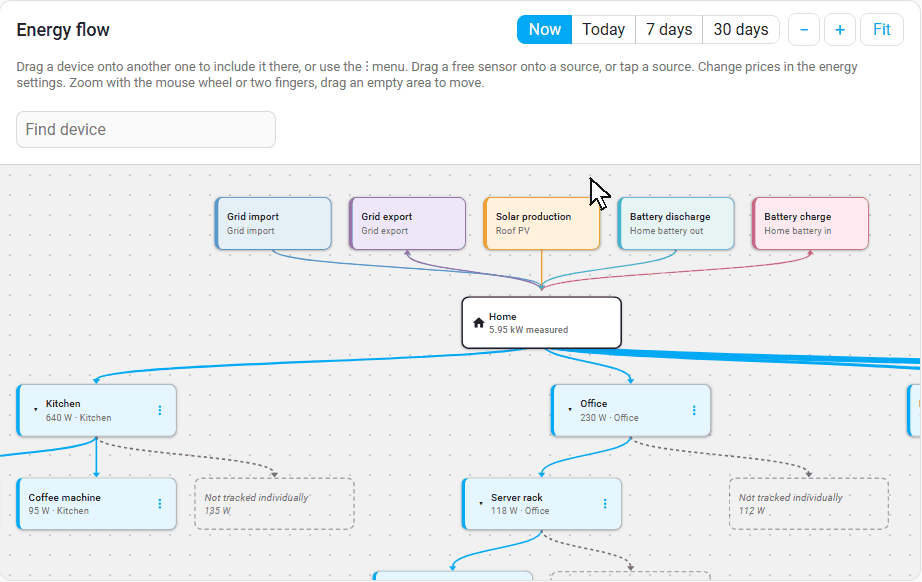The image size is (922, 582).
Task: Click the Energy flow heading
Action: click(x=63, y=30)
